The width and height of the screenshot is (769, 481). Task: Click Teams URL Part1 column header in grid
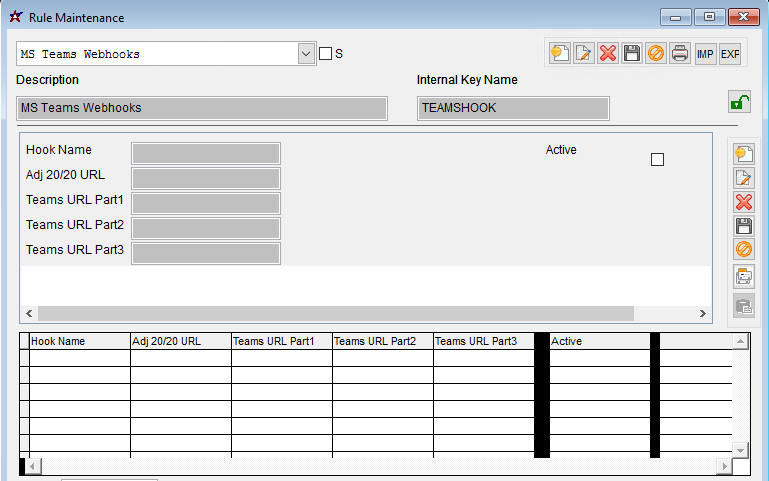282,341
